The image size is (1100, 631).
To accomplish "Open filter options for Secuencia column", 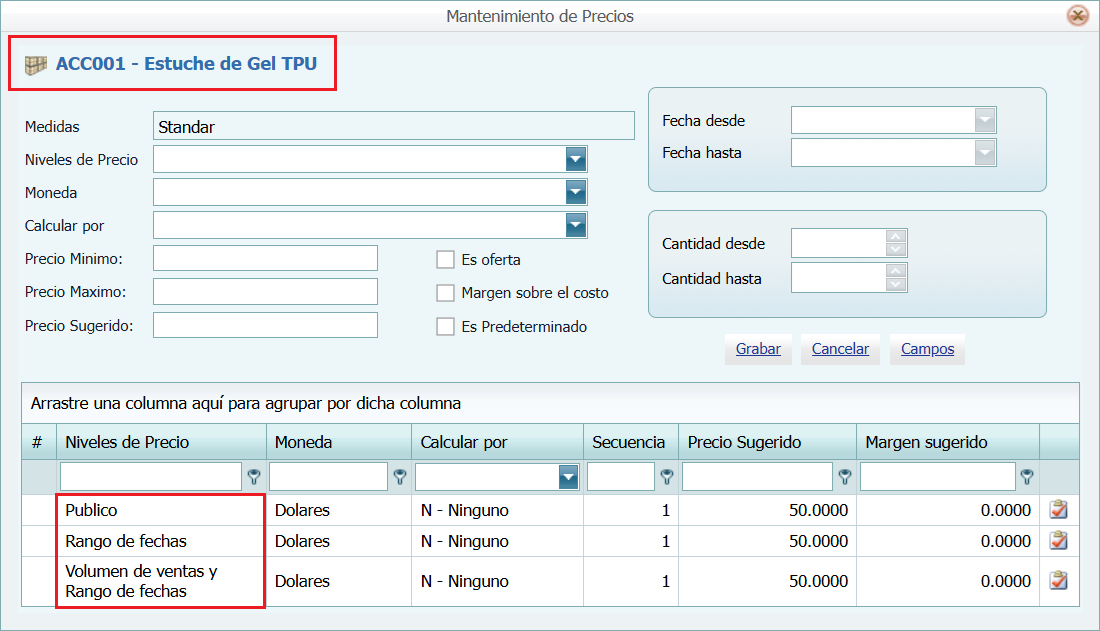I will [x=667, y=477].
